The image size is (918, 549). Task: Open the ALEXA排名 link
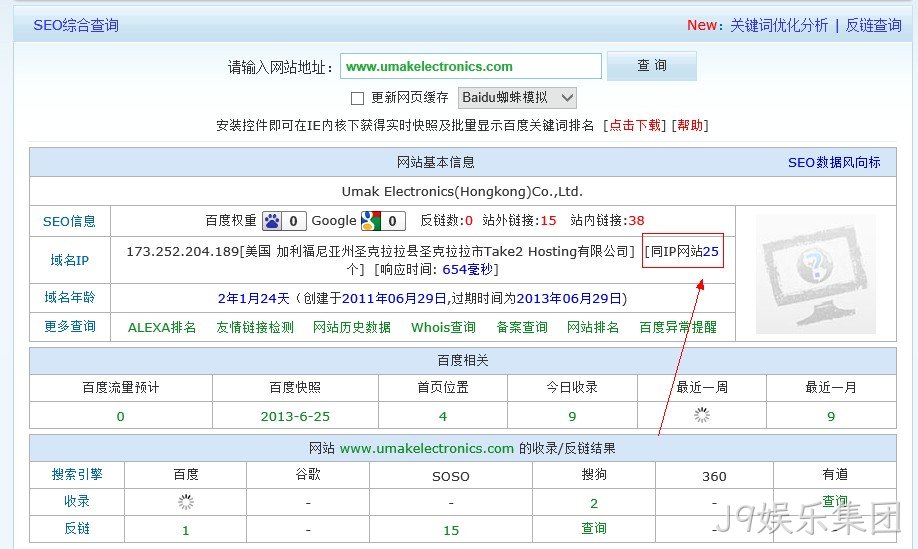click(162, 327)
